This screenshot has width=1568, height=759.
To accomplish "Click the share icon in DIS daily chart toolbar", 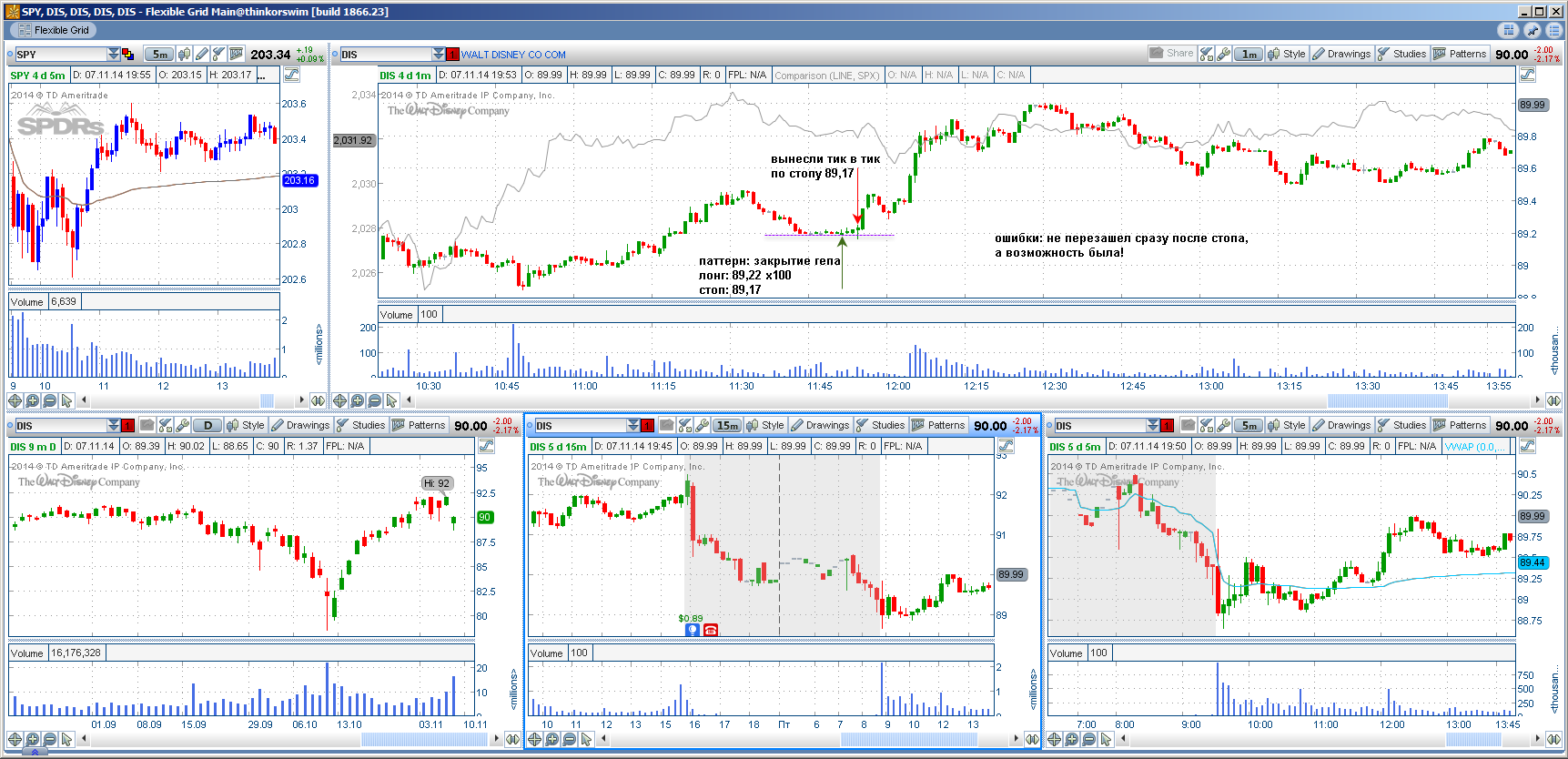I will tap(147, 425).
